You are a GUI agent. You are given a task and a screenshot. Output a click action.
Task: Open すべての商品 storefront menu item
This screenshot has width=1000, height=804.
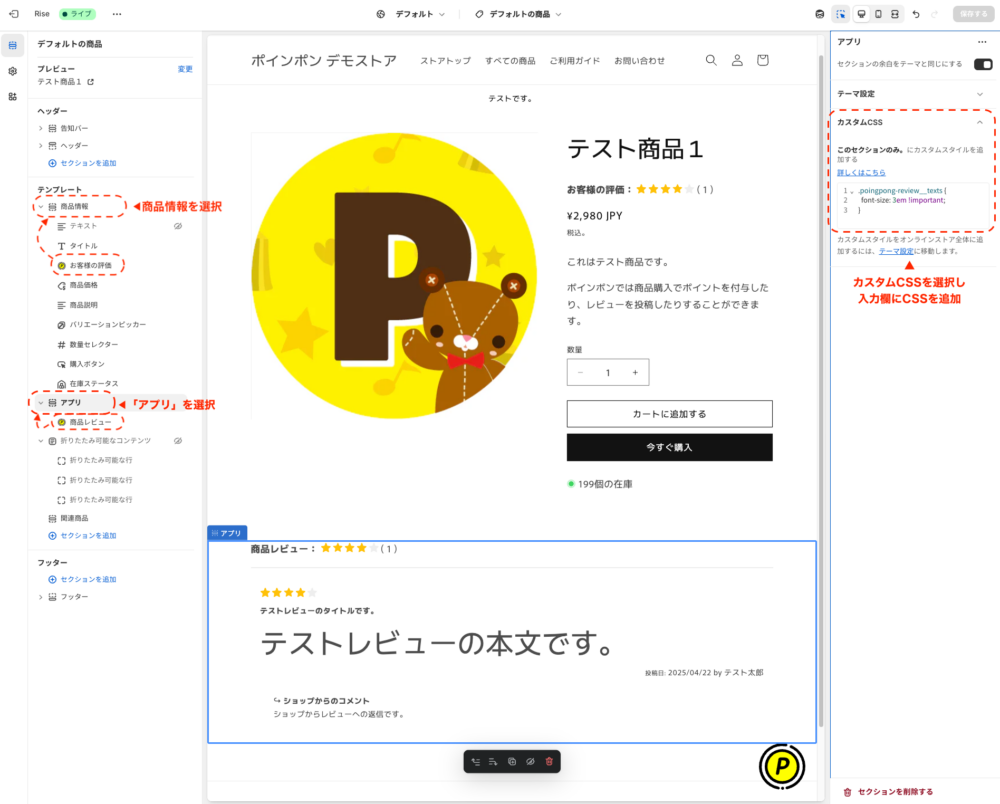click(510, 61)
